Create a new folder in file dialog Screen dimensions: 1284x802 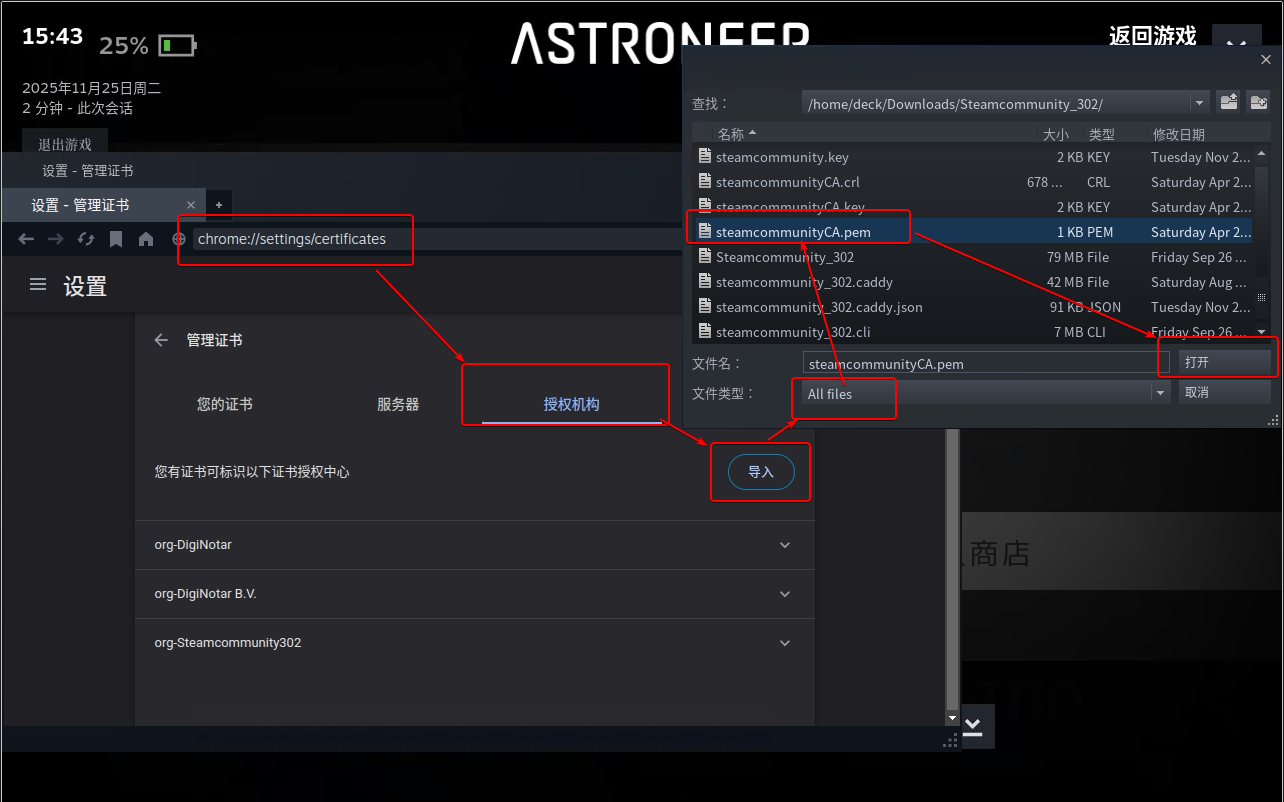tap(1258, 103)
